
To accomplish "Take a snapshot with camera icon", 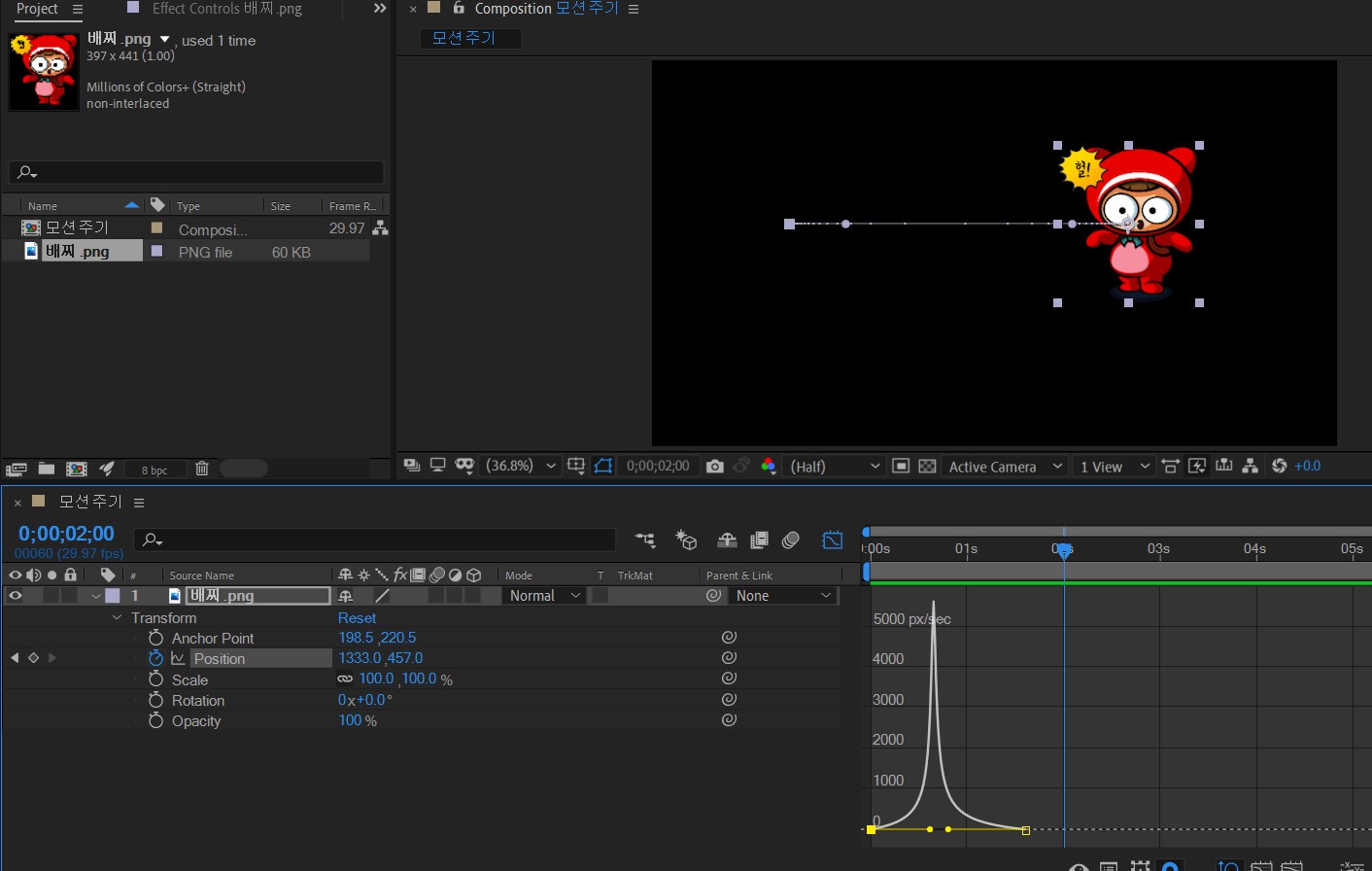I will coord(715,466).
